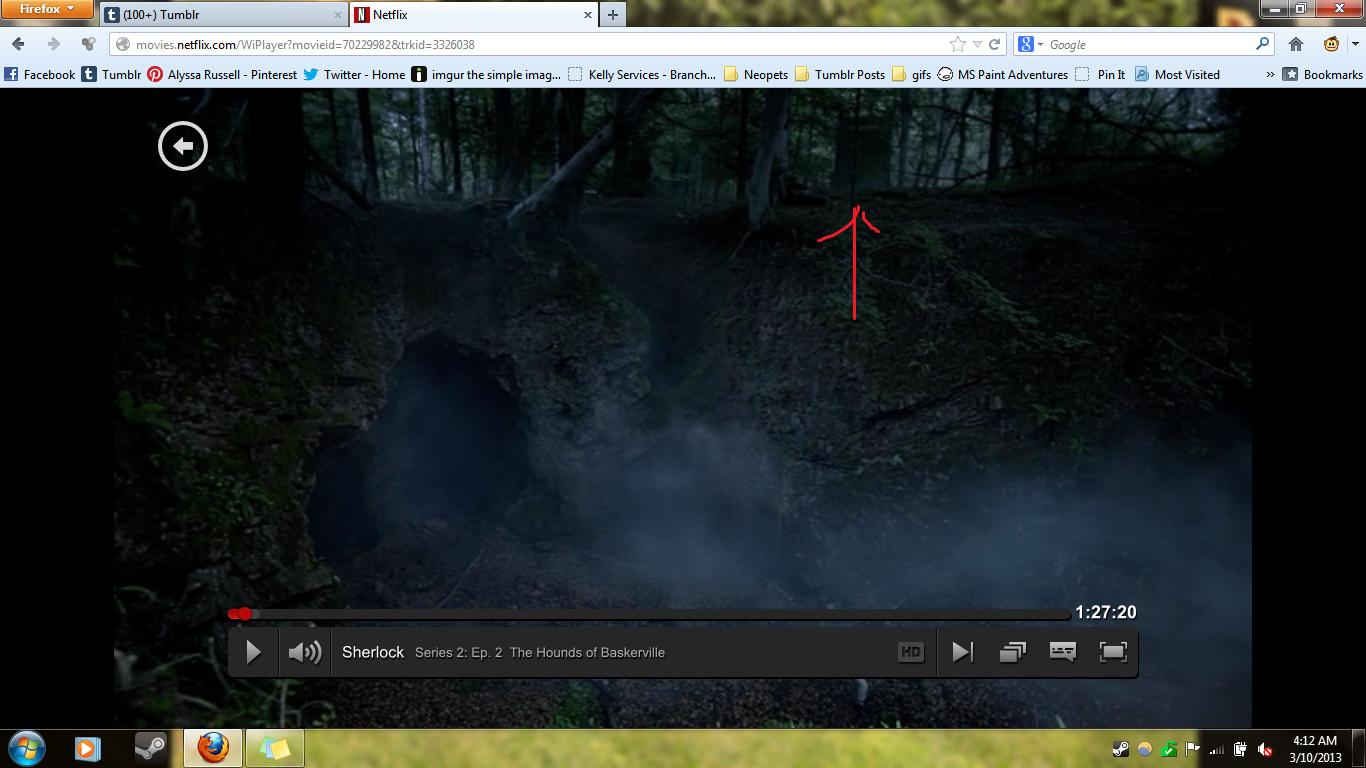Expand the Tumblr Posts bookmark folder

[839, 74]
